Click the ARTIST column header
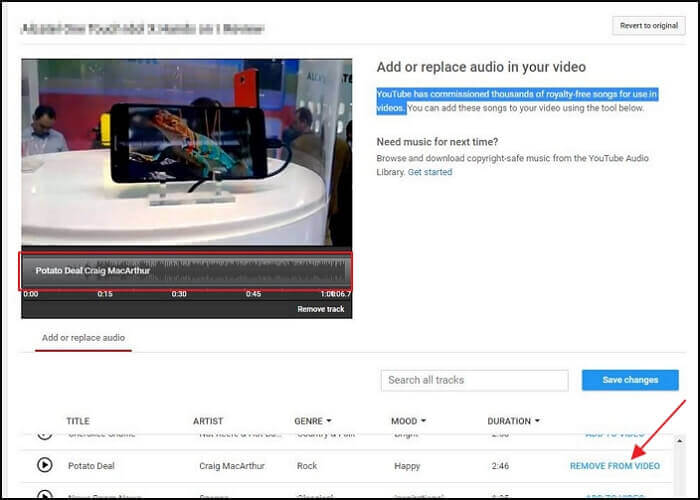This screenshot has height=500, width=700. 208,421
